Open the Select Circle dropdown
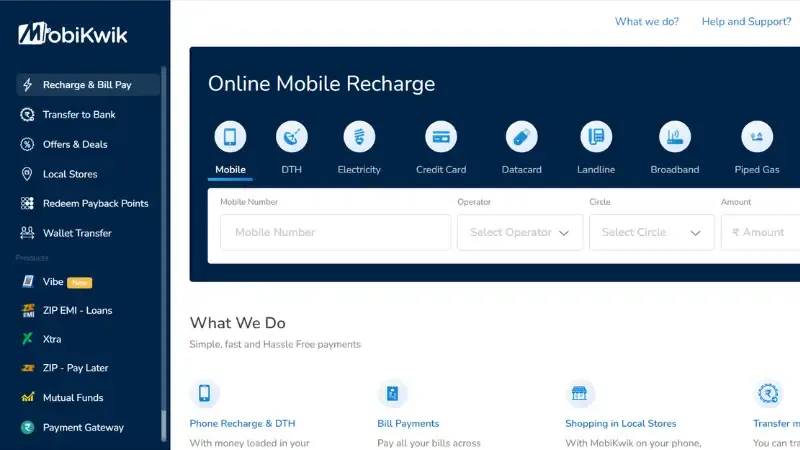This screenshot has height=450, width=800. tap(652, 233)
